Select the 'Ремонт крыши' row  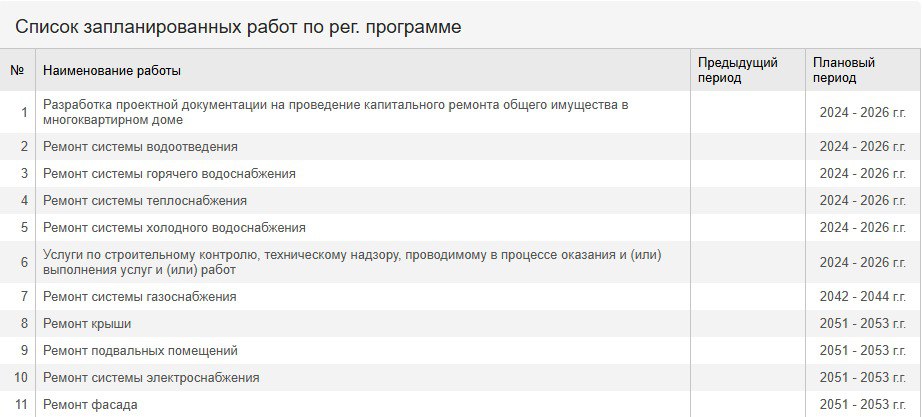click(x=461, y=323)
